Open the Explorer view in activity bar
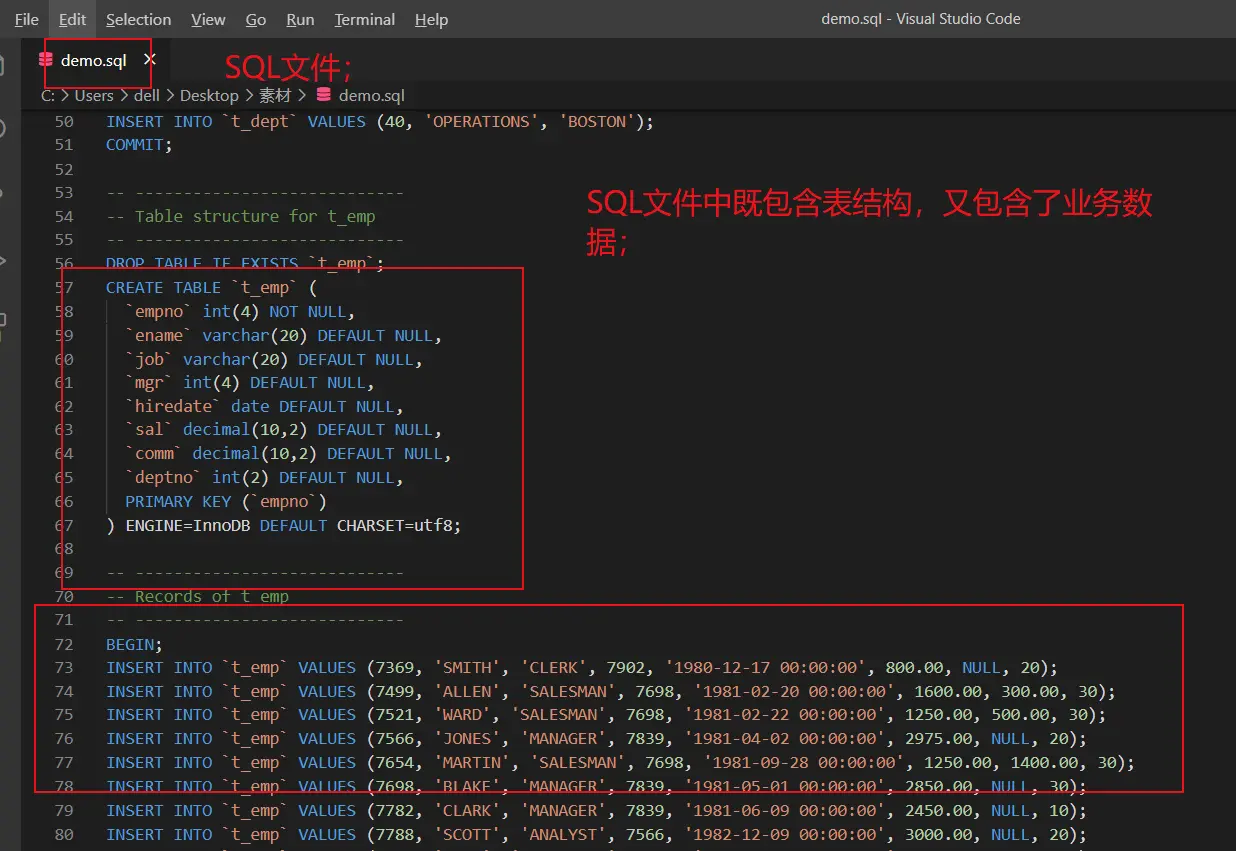1236x851 pixels. click(4, 65)
